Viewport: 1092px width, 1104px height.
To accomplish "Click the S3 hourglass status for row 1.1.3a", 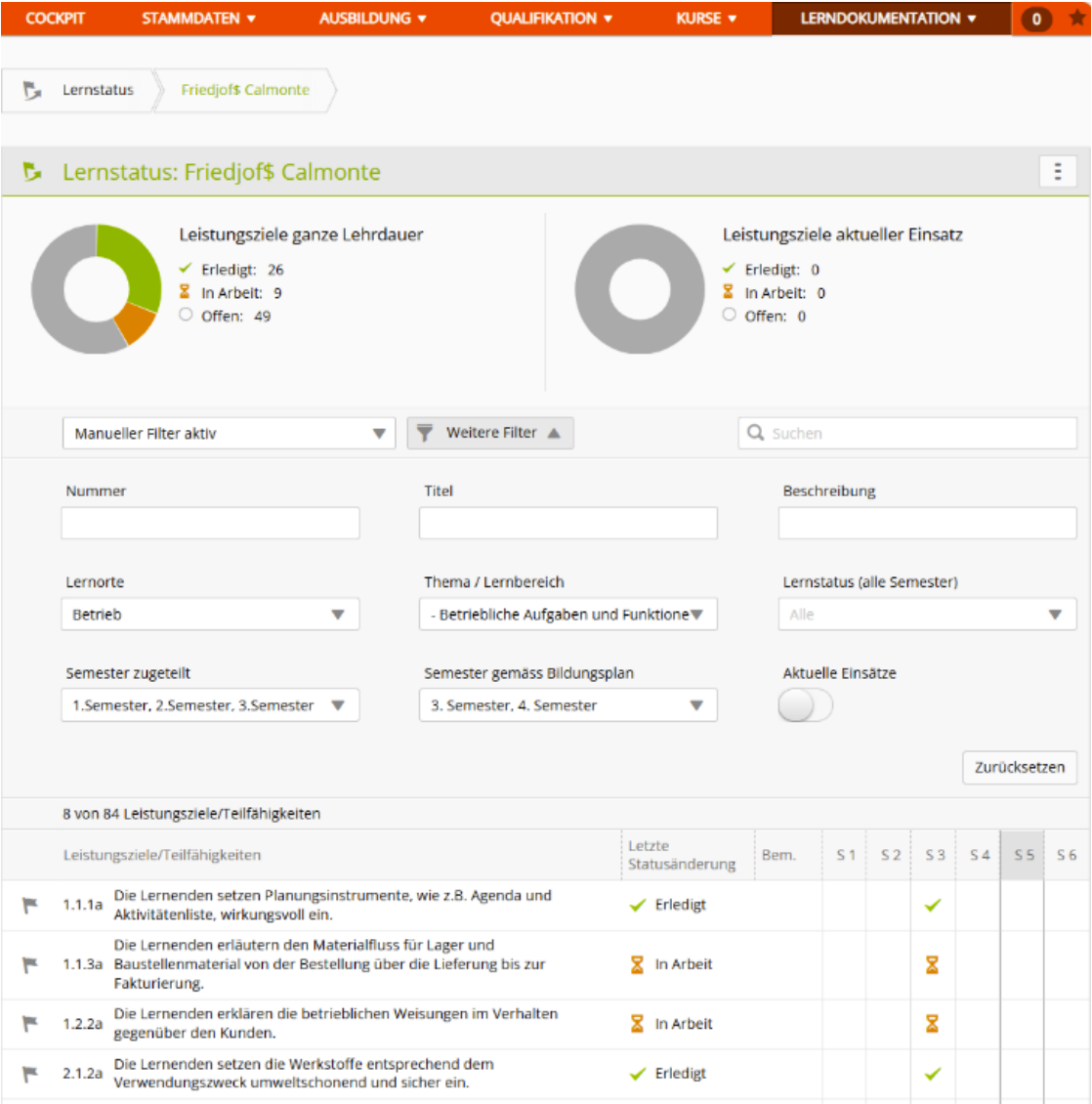I will [932, 965].
